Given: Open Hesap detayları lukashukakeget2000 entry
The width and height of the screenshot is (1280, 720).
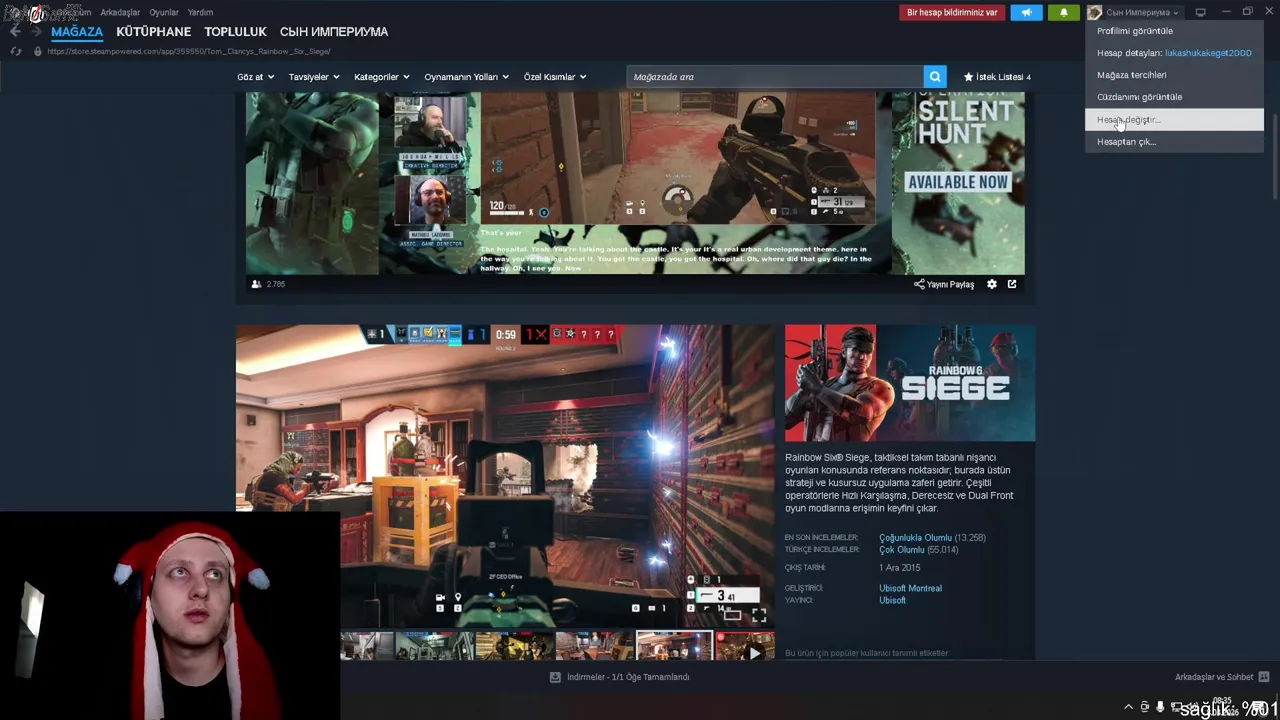Looking at the screenshot, I should [x=1174, y=53].
